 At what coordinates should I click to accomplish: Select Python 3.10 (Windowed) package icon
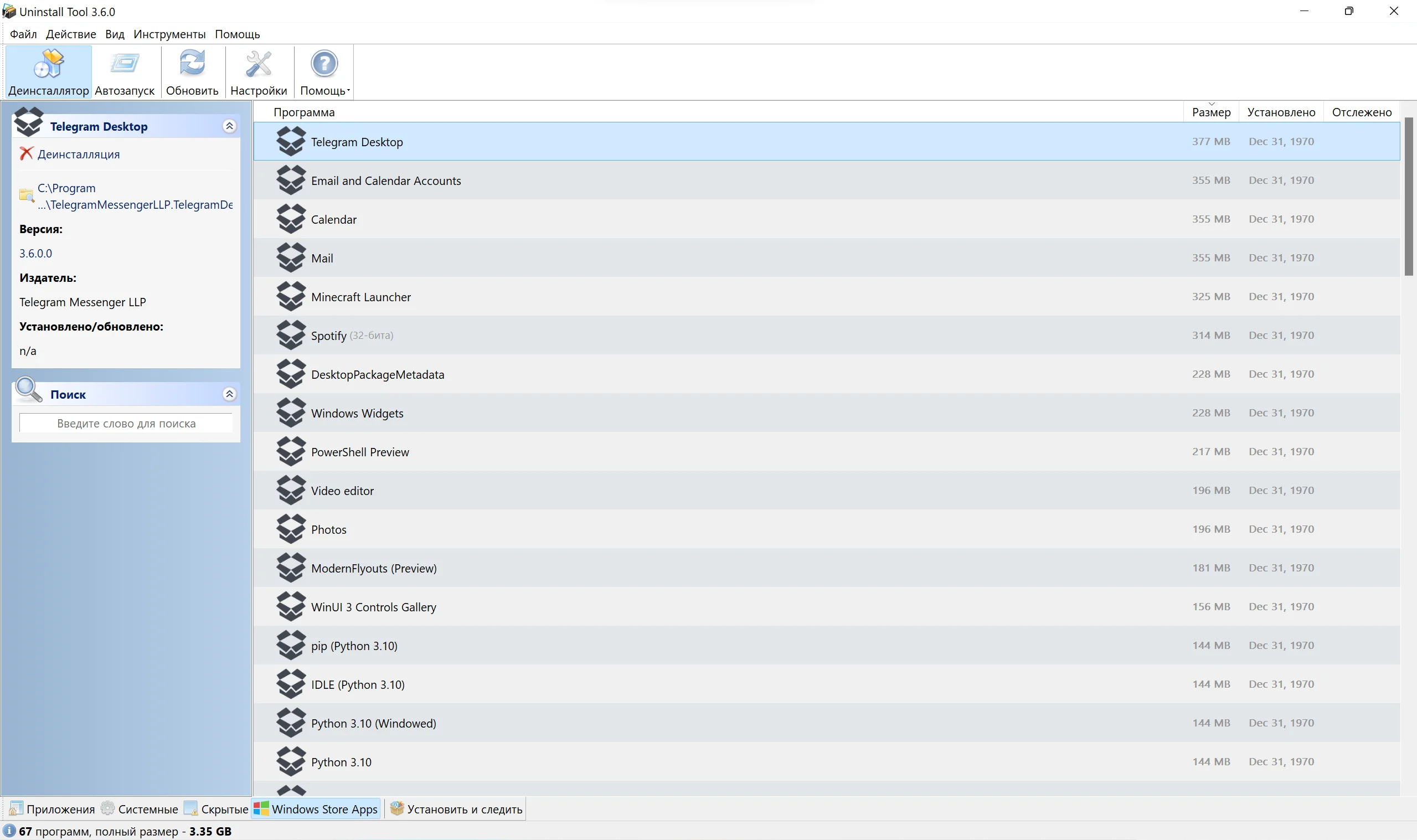(x=291, y=723)
